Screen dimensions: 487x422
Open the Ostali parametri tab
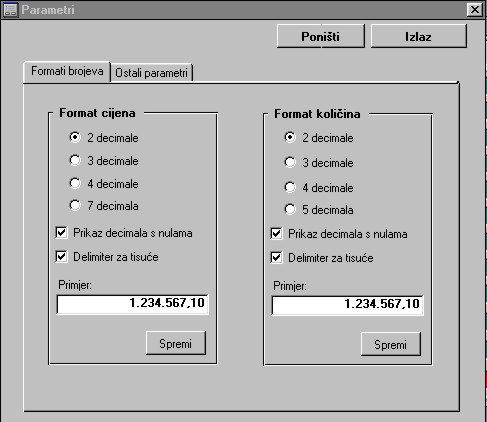coord(152,73)
